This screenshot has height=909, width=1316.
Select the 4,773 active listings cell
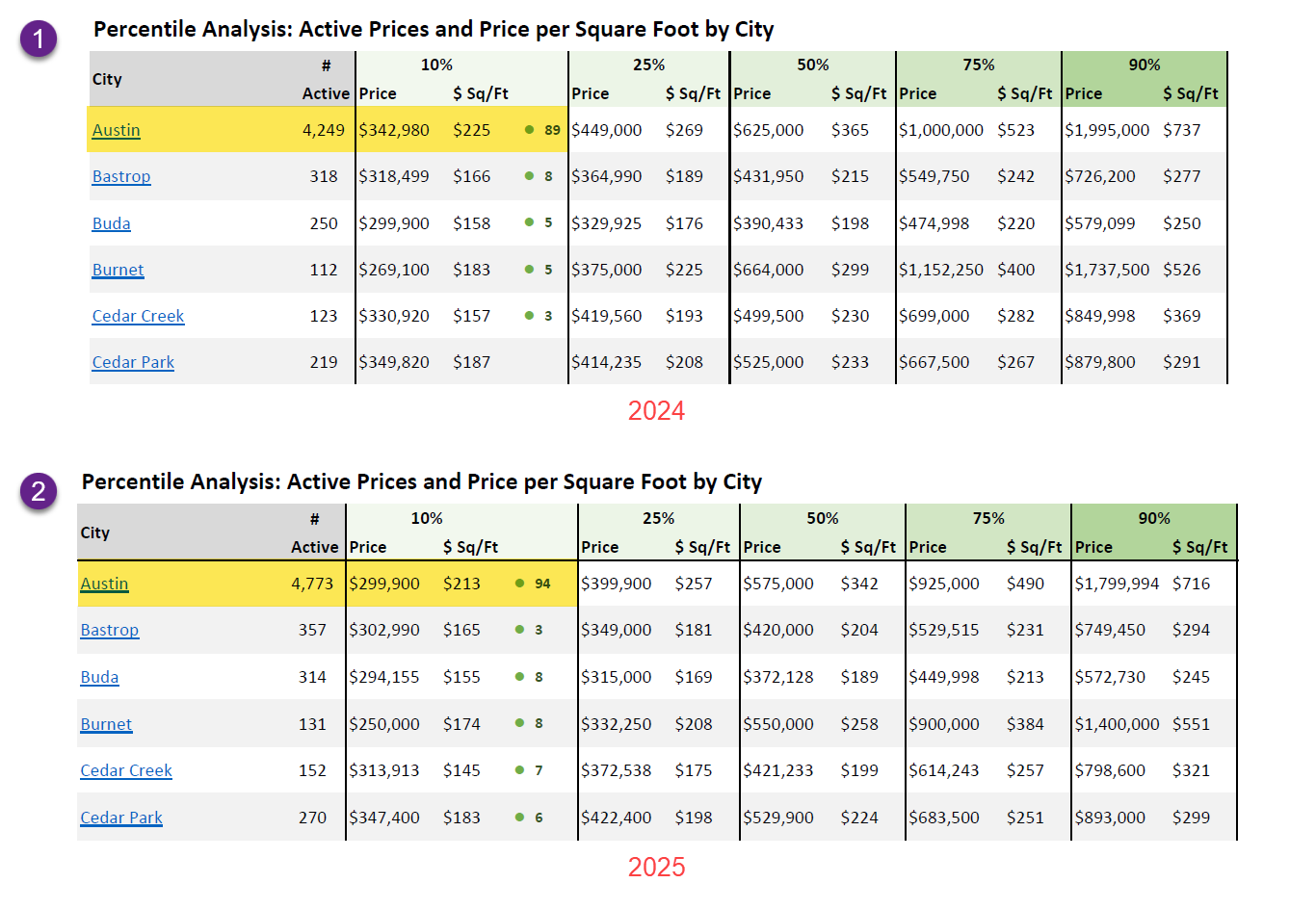(x=312, y=584)
